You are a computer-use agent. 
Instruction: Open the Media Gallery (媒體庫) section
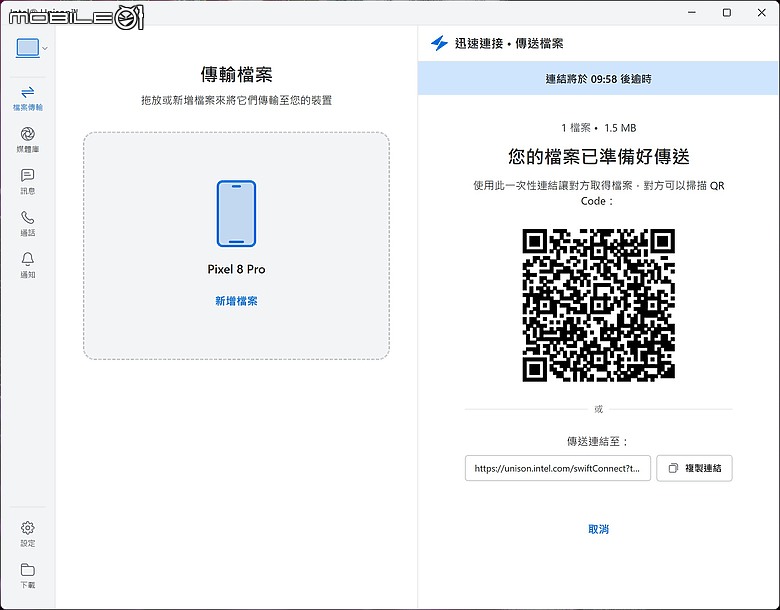pyautogui.click(x=27, y=140)
